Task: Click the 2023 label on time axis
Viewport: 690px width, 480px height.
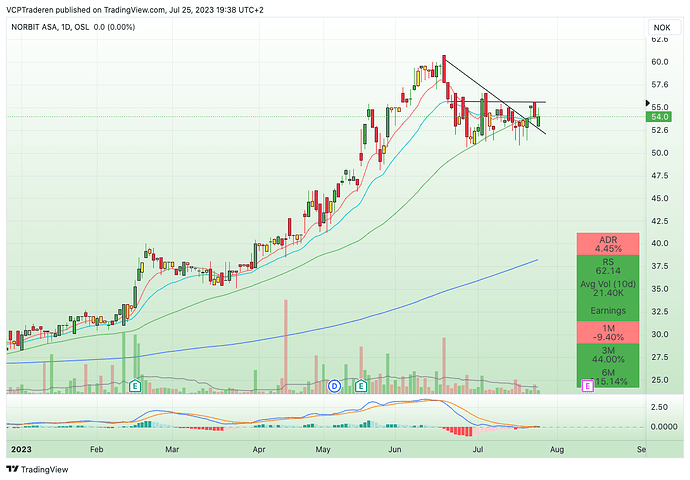Action: 21,449
